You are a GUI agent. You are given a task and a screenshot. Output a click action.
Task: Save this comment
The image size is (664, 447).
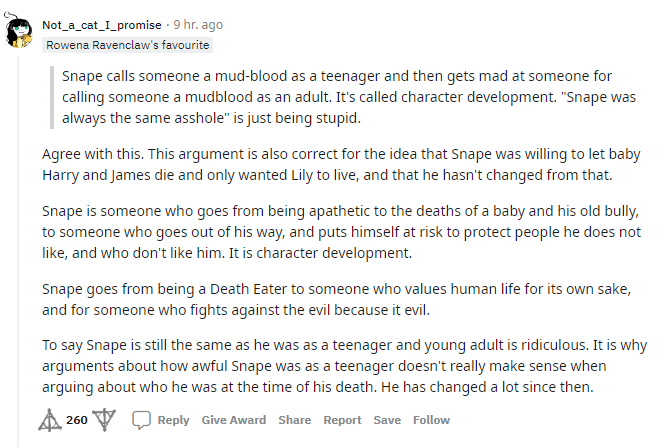pos(387,420)
